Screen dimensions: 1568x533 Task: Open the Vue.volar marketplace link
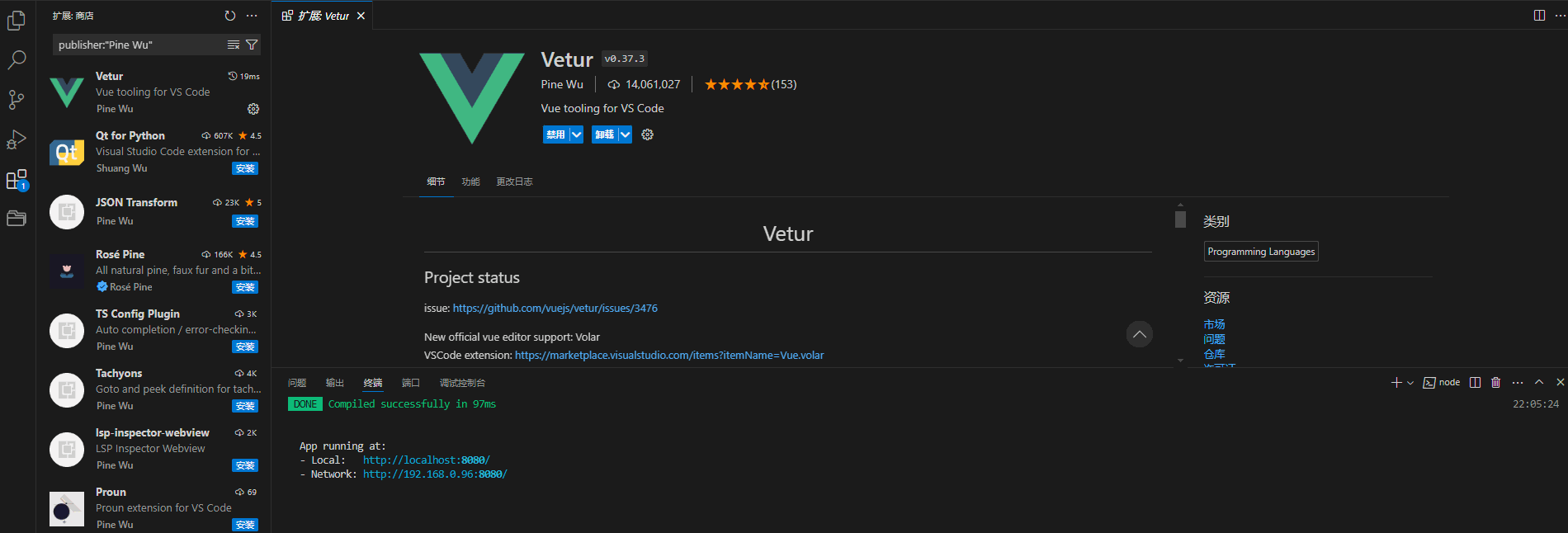(669, 356)
